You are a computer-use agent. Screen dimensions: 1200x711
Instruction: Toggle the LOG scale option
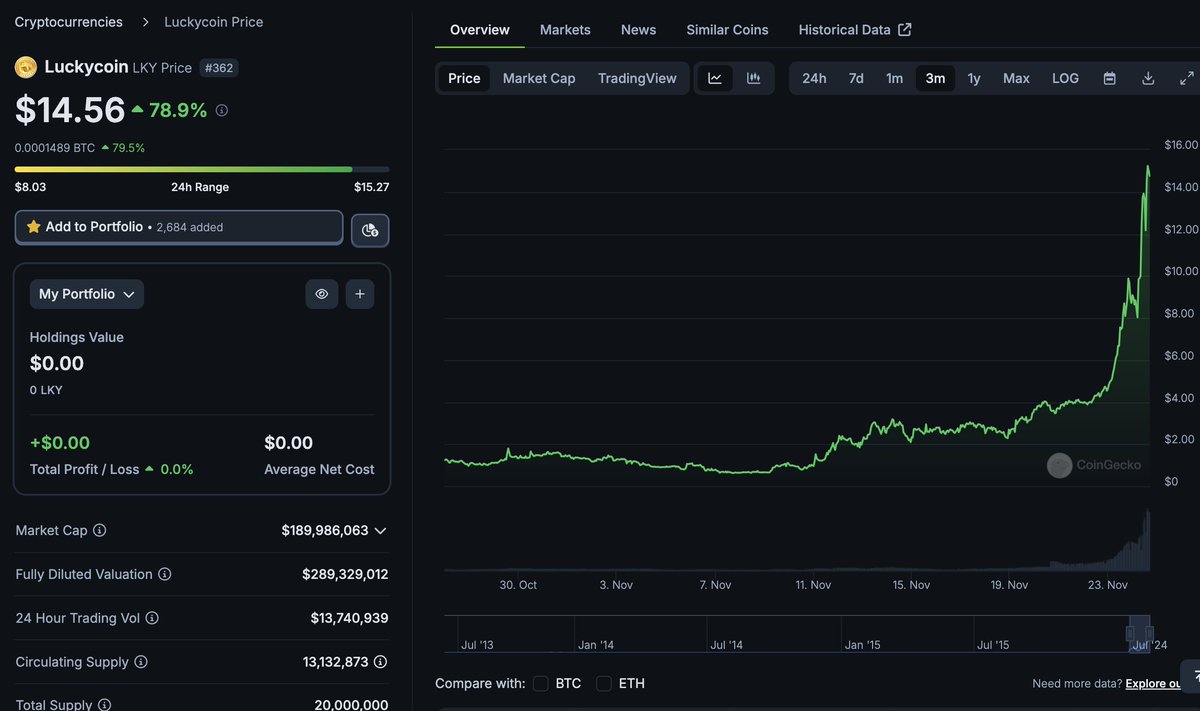click(1065, 78)
